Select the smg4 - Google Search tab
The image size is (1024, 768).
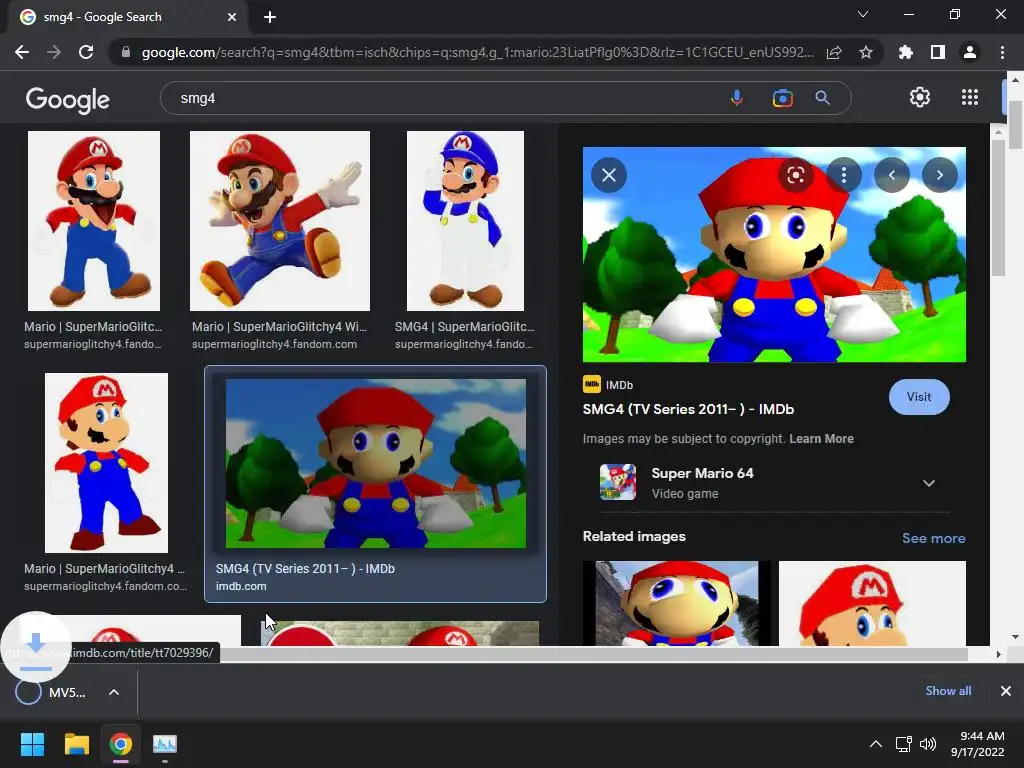click(x=127, y=17)
